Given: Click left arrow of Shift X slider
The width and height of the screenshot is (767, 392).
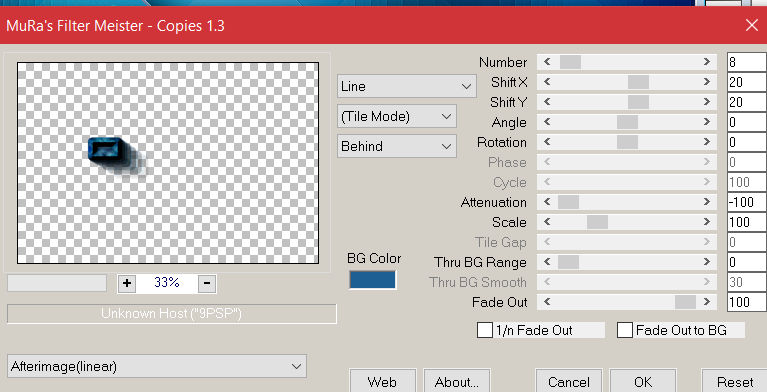Looking at the screenshot, I should click(547, 82).
